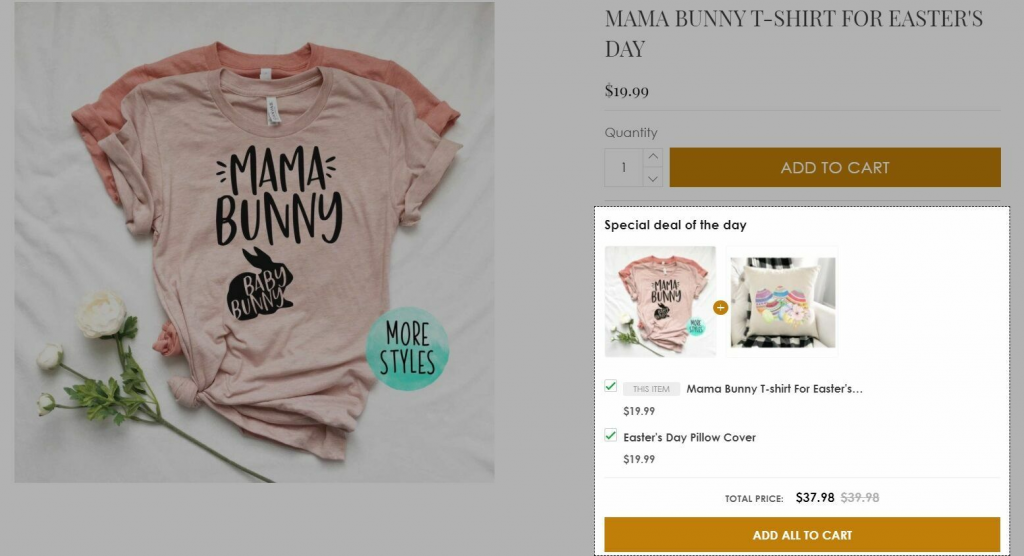Click the crossed-out $39.98 price
The image size is (1024, 556).
[x=859, y=497]
